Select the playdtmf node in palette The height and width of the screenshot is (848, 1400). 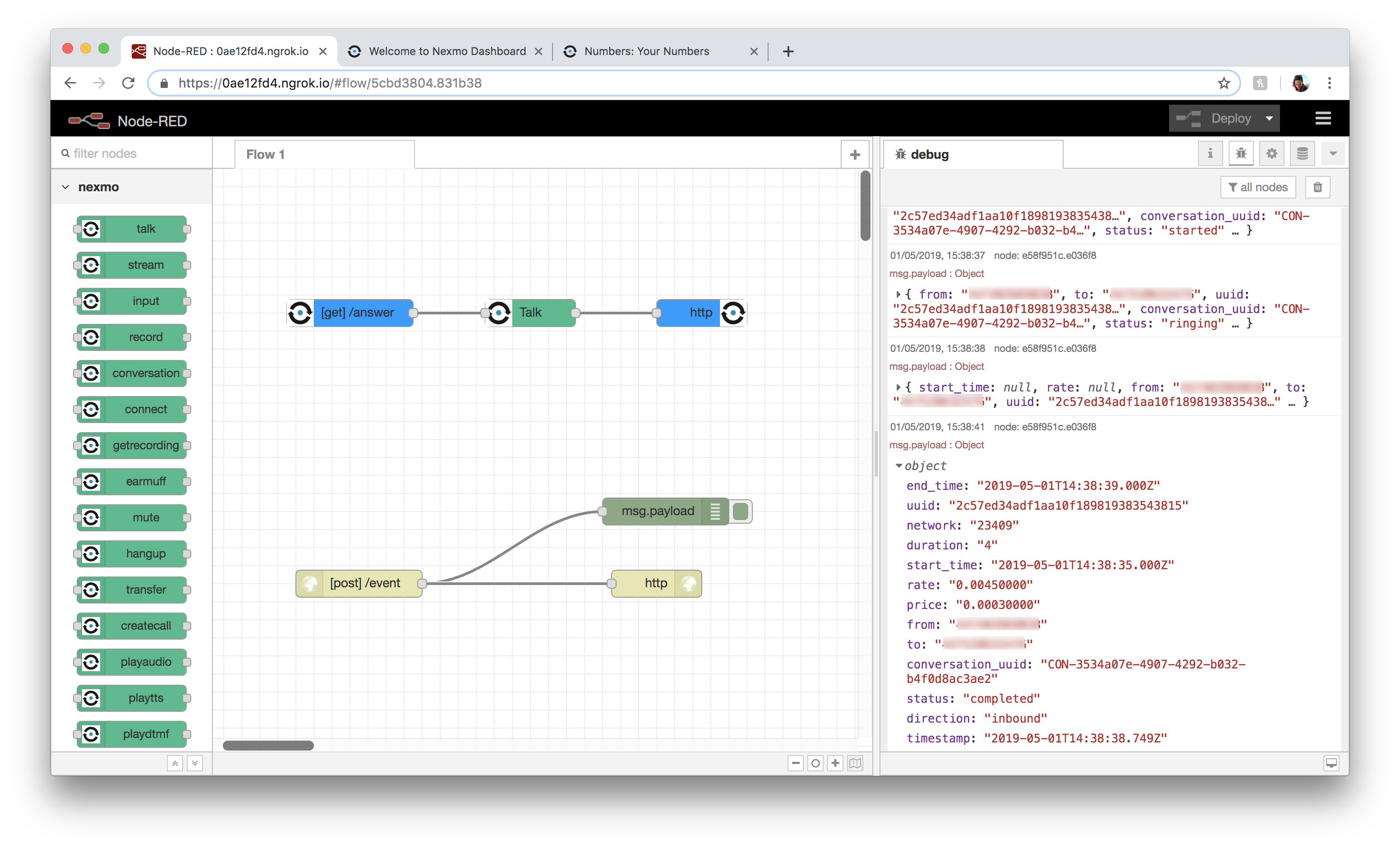click(132, 734)
